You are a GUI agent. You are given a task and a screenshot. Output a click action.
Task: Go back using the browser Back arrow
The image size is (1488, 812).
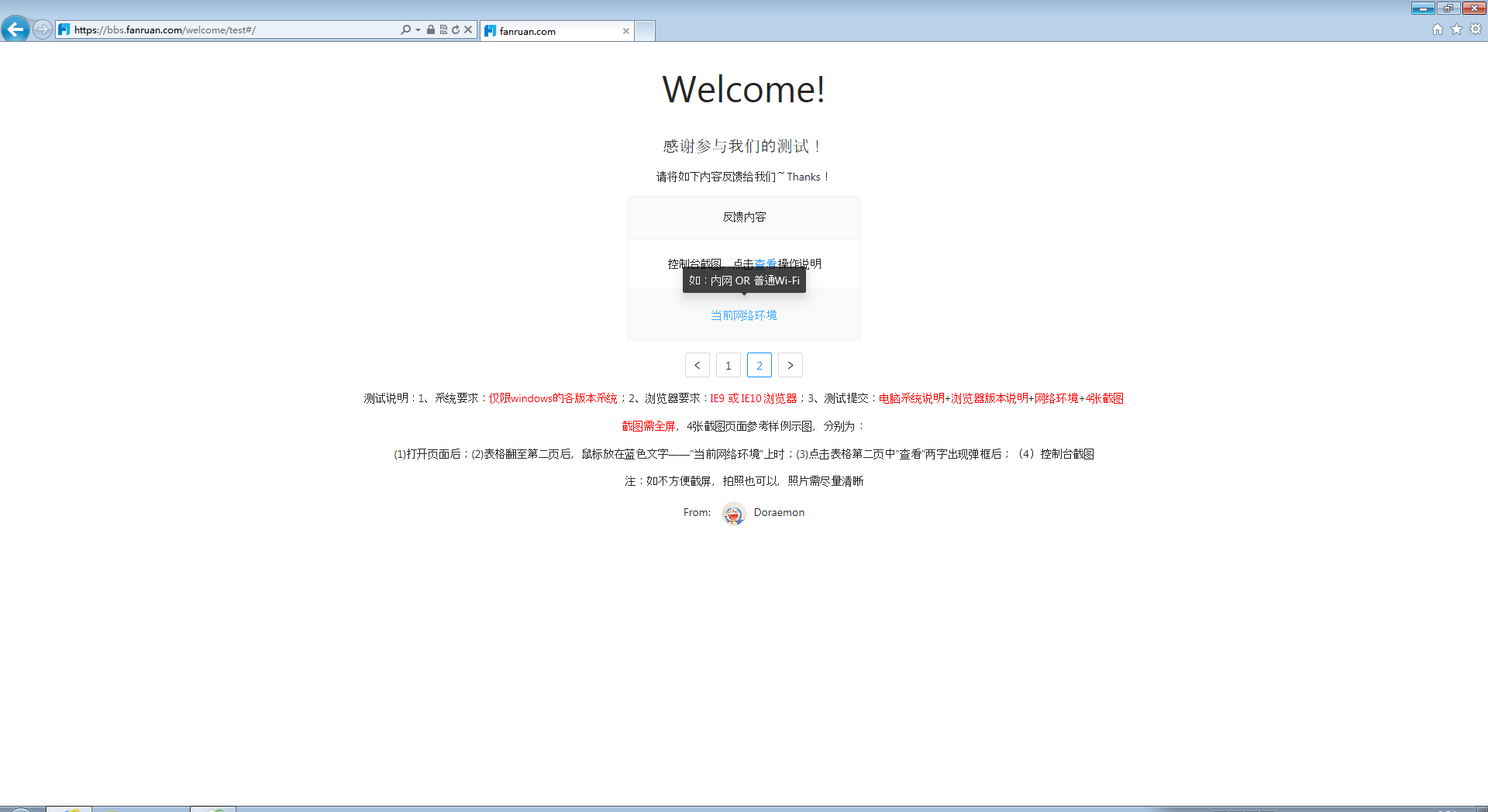pos(15,29)
